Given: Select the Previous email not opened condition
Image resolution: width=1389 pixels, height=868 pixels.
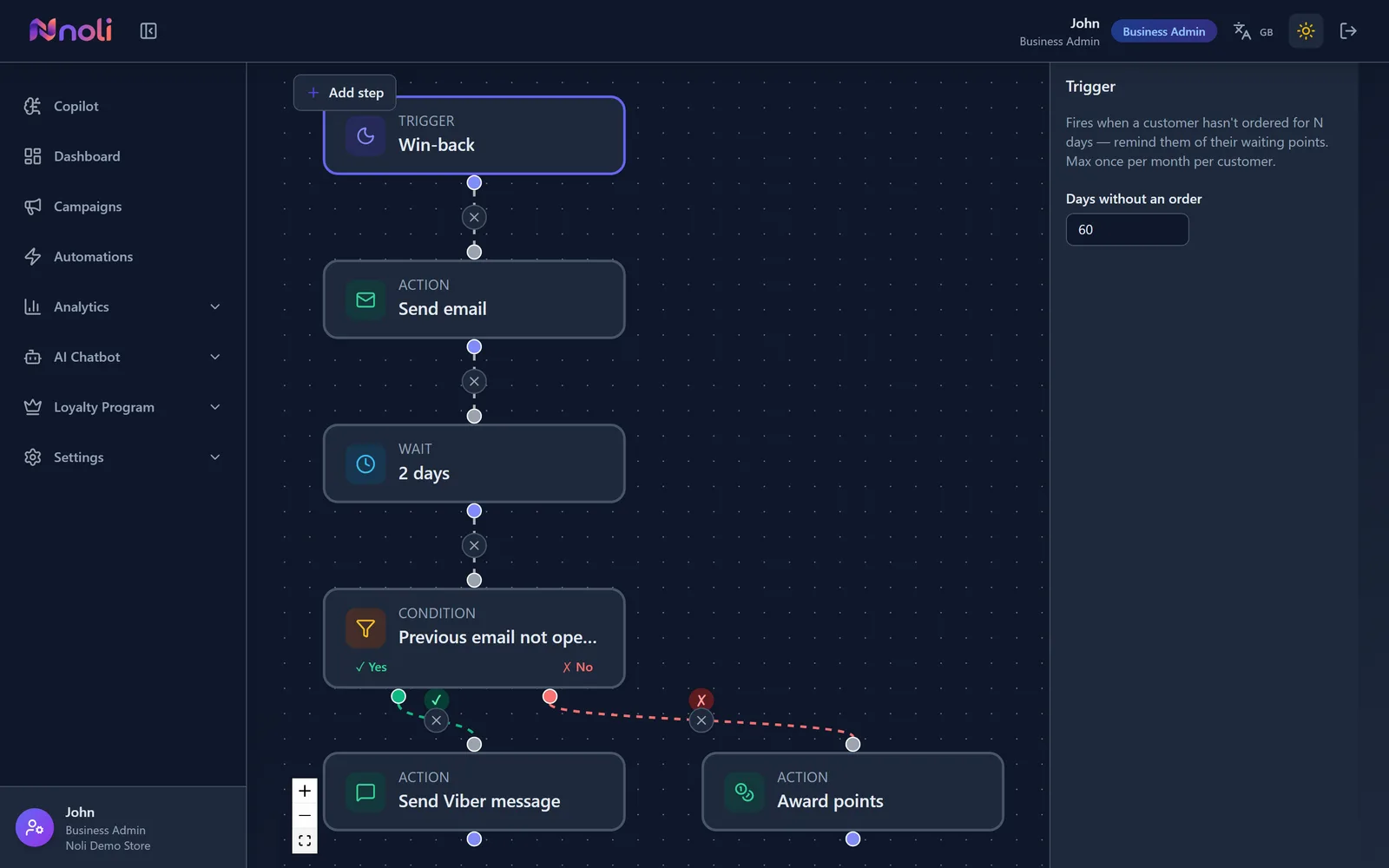Looking at the screenshot, I should tap(474, 638).
